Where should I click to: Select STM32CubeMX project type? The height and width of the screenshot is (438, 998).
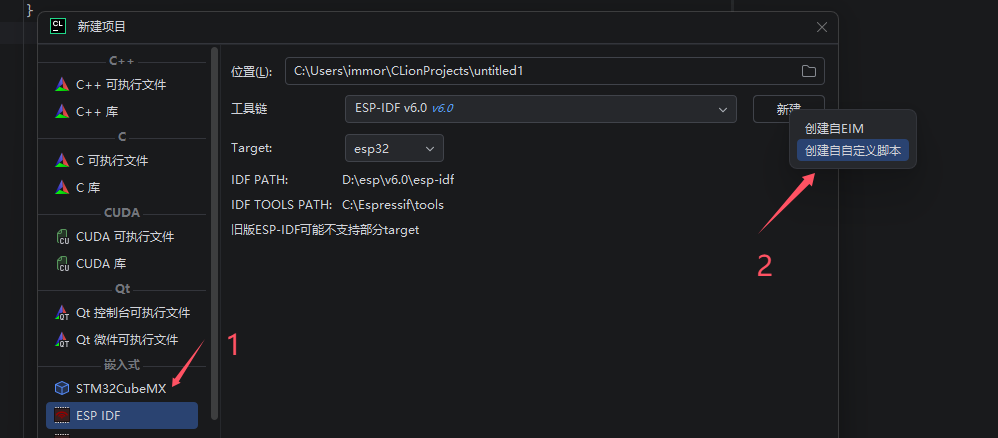click(122, 388)
